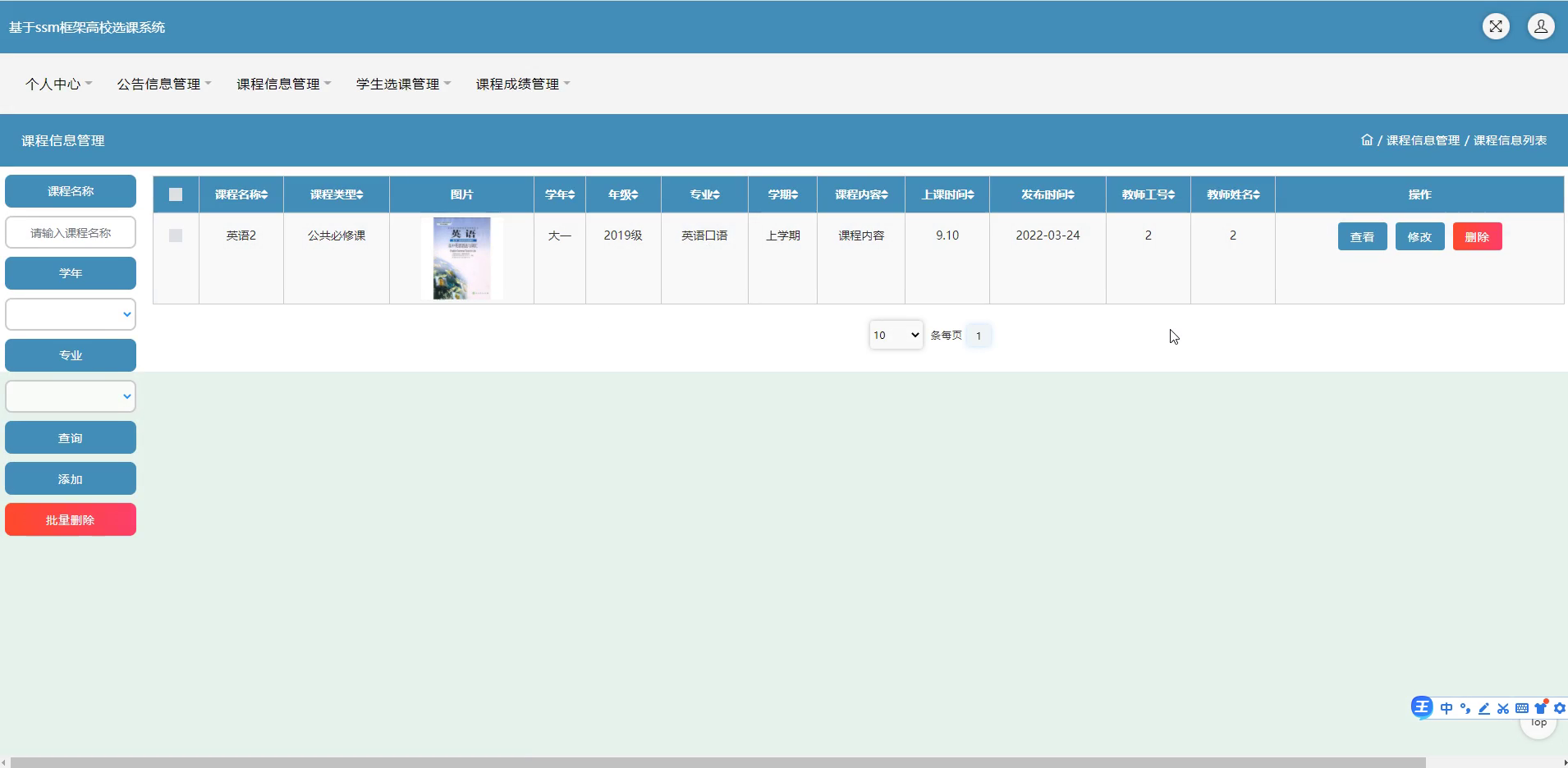The width and height of the screenshot is (1568, 768).
Task: Open IME skin shirt icon
Action: coord(1541,708)
